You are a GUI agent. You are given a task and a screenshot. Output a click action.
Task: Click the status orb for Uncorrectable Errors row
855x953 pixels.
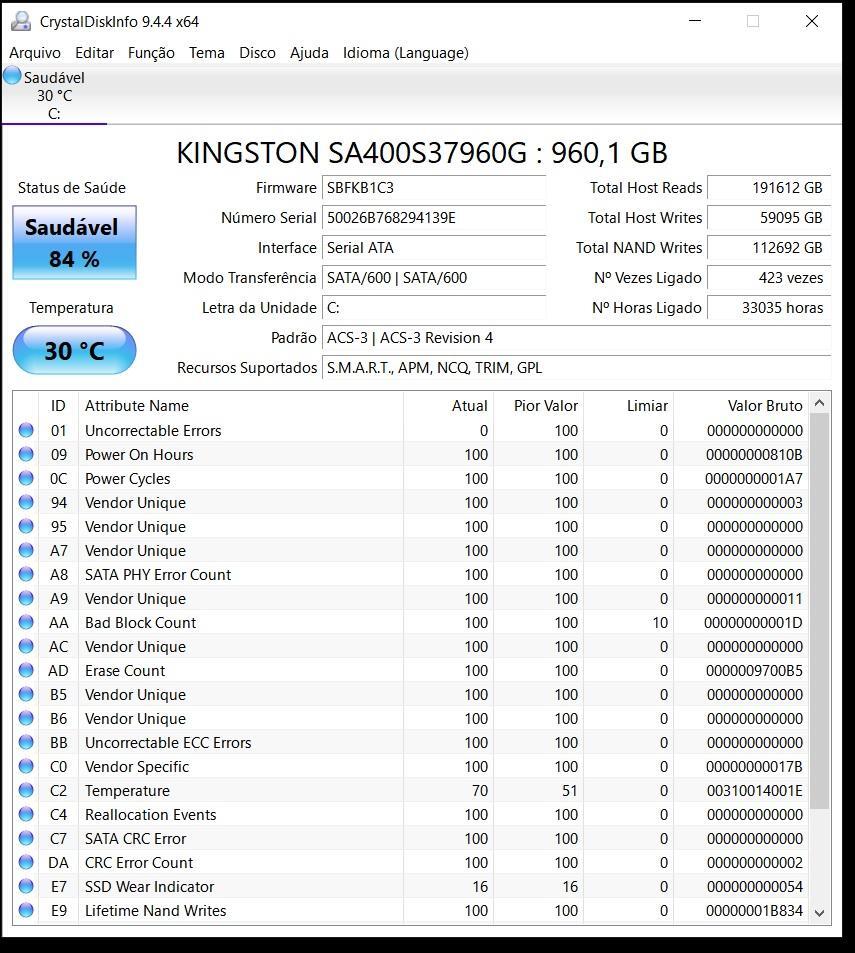point(26,430)
